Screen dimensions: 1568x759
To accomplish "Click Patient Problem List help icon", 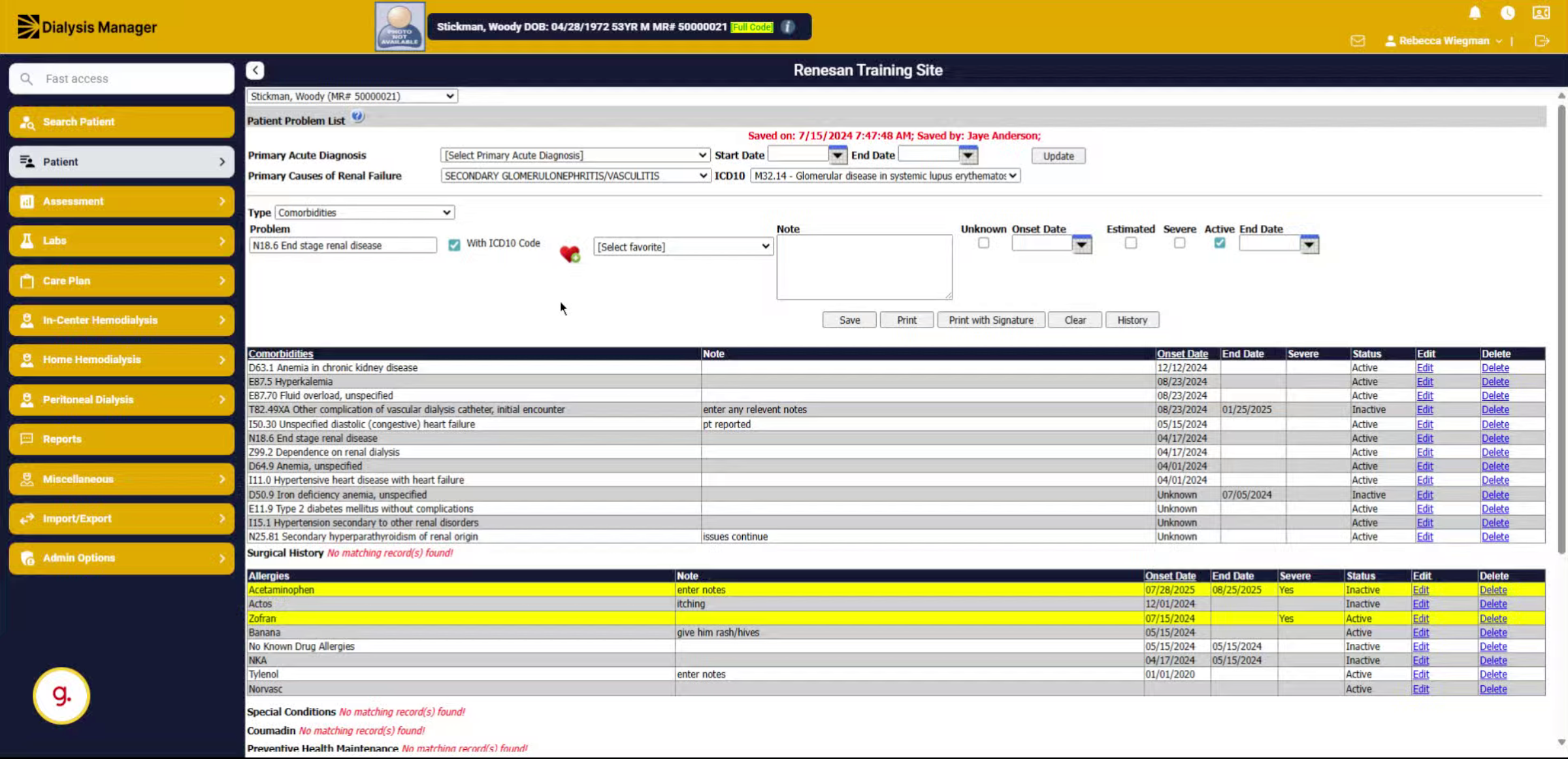I will [357, 117].
